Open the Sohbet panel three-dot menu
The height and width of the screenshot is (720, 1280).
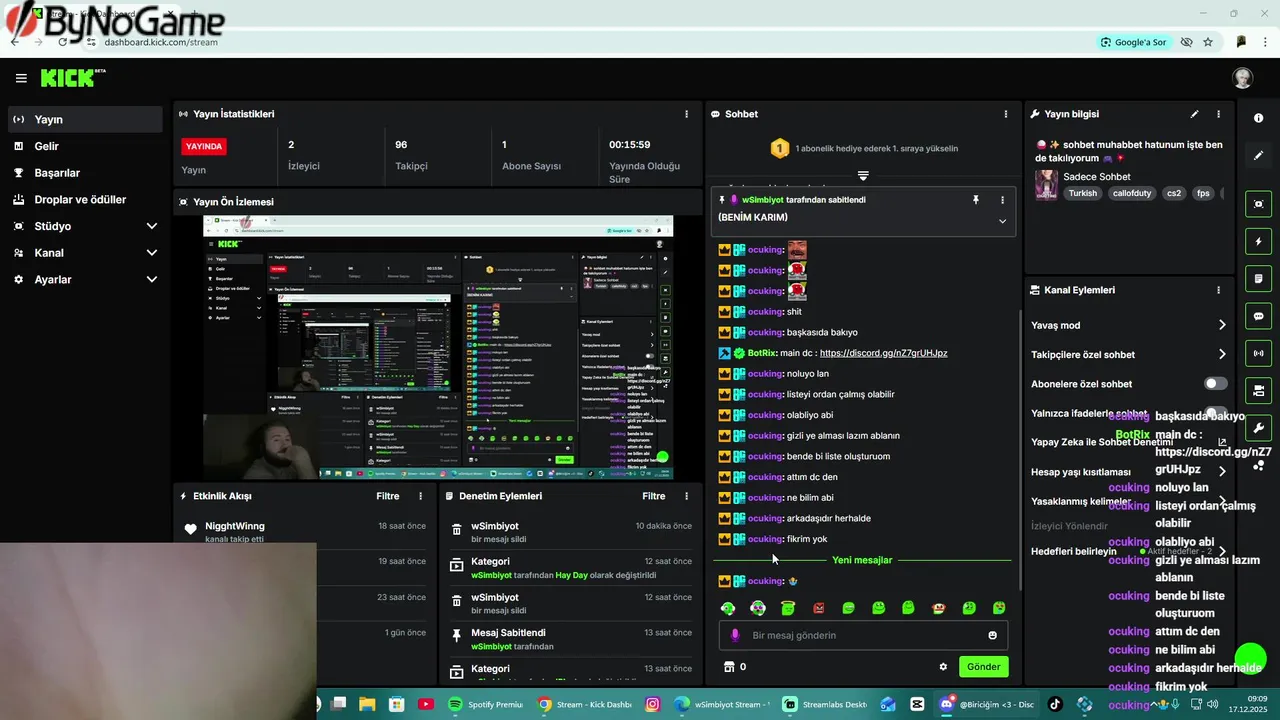point(1005,114)
